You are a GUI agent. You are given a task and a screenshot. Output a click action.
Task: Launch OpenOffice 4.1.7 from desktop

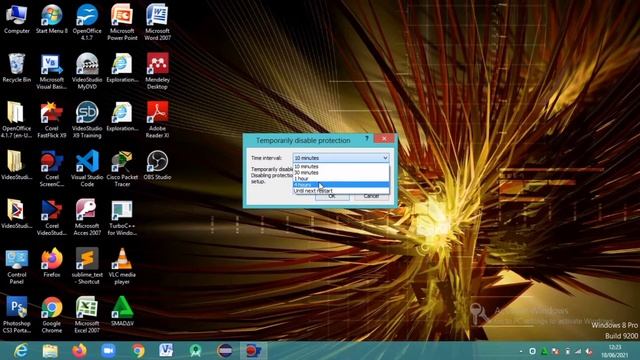(87, 22)
